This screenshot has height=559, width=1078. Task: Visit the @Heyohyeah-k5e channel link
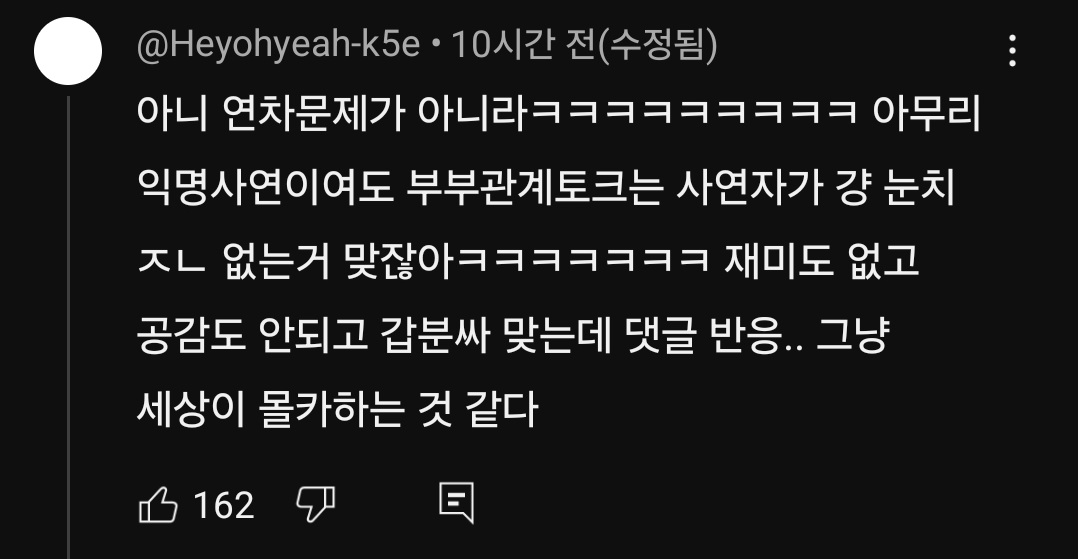pos(278,45)
